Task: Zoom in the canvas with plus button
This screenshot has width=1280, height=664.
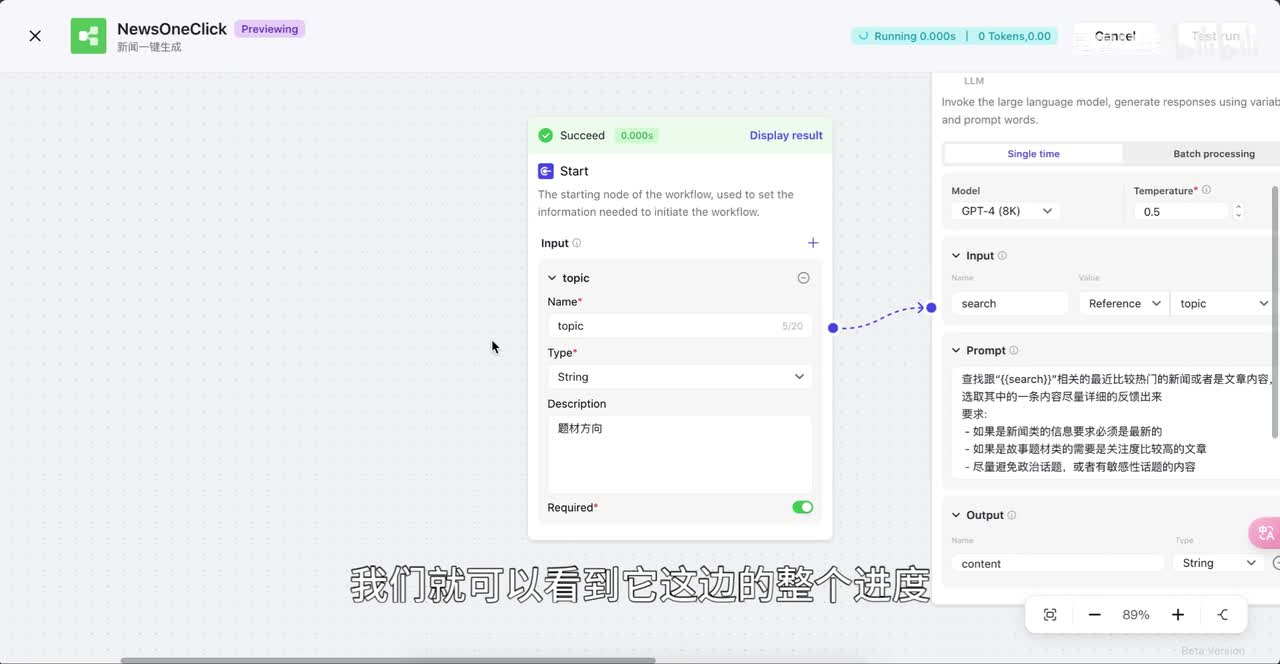Action: coord(1177,615)
